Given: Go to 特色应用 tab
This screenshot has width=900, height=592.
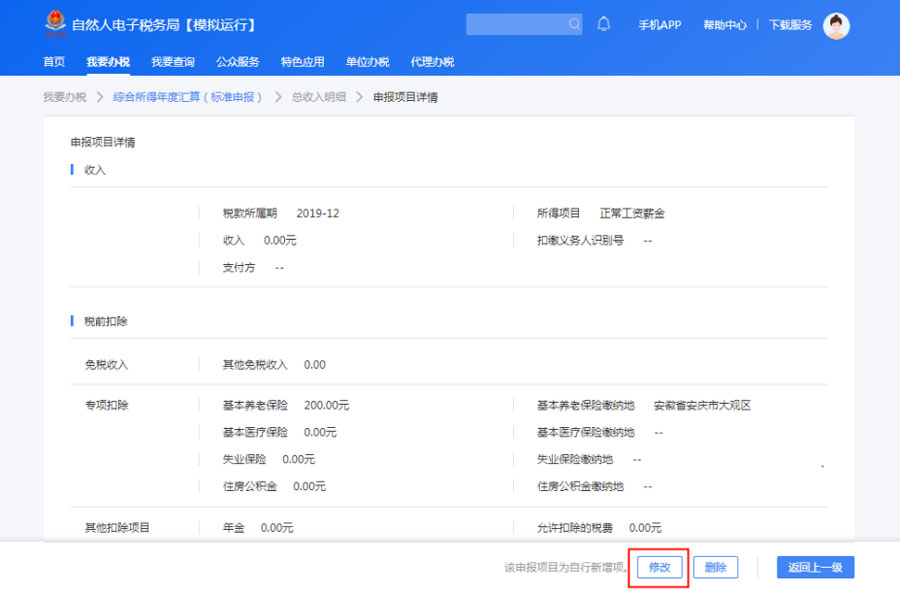Looking at the screenshot, I should (303, 62).
